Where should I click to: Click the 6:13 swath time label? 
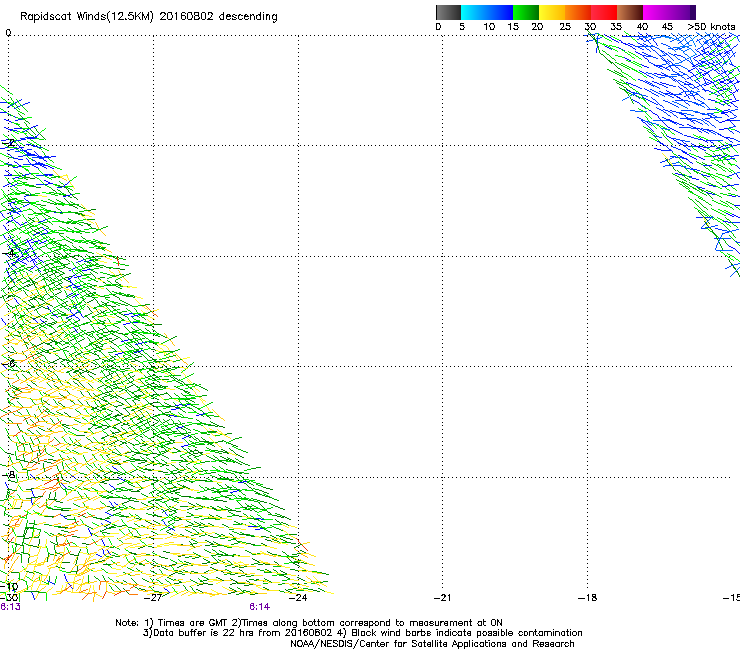click(x=10, y=607)
